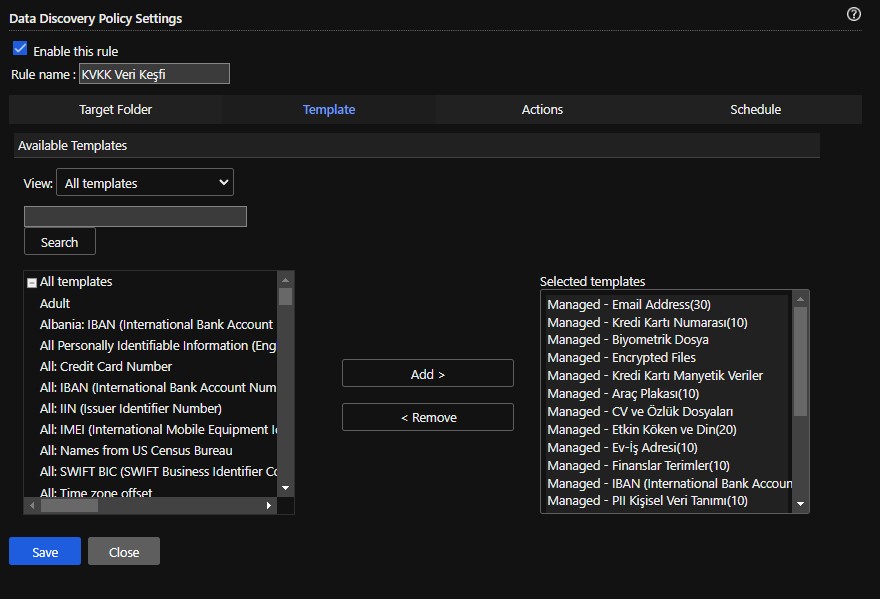Open the Schedule tab

tap(755, 110)
